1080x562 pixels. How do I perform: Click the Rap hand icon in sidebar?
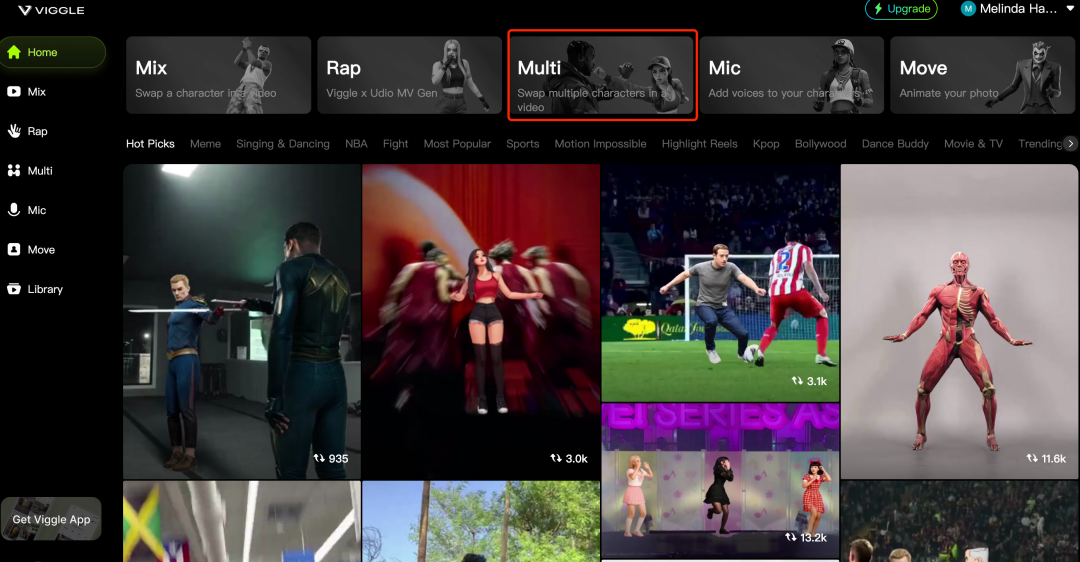(14, 131)
